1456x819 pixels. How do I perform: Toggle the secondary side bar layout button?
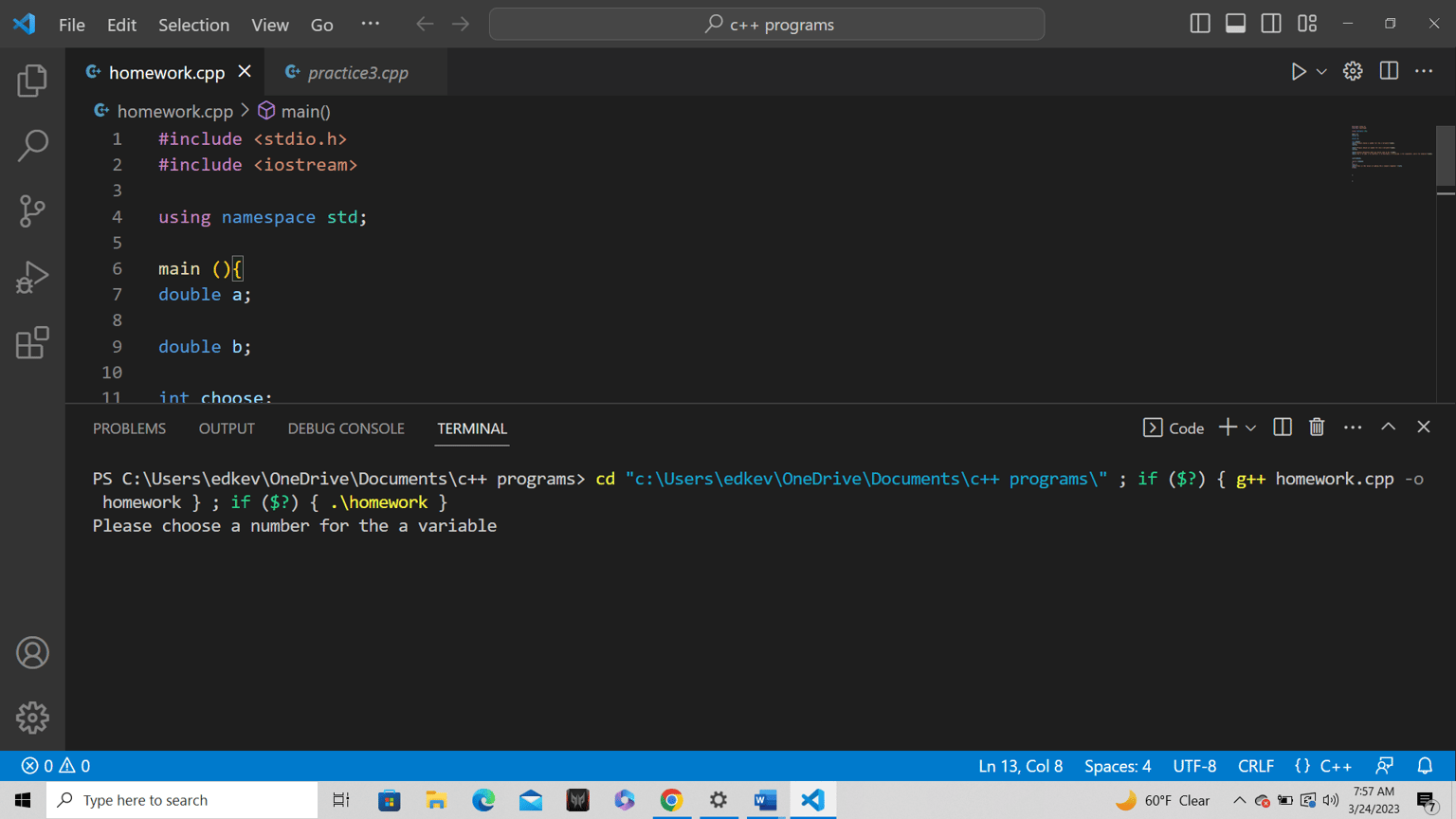[1271, 24]
